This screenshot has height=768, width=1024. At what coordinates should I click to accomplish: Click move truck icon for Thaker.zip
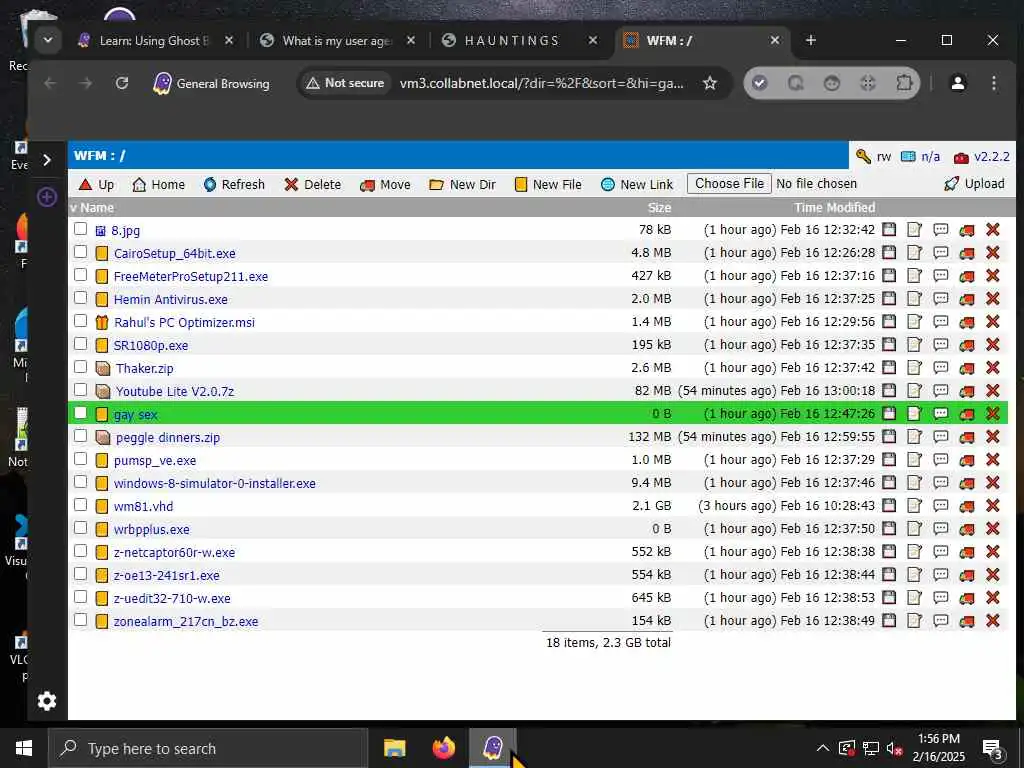click(967, 368)
